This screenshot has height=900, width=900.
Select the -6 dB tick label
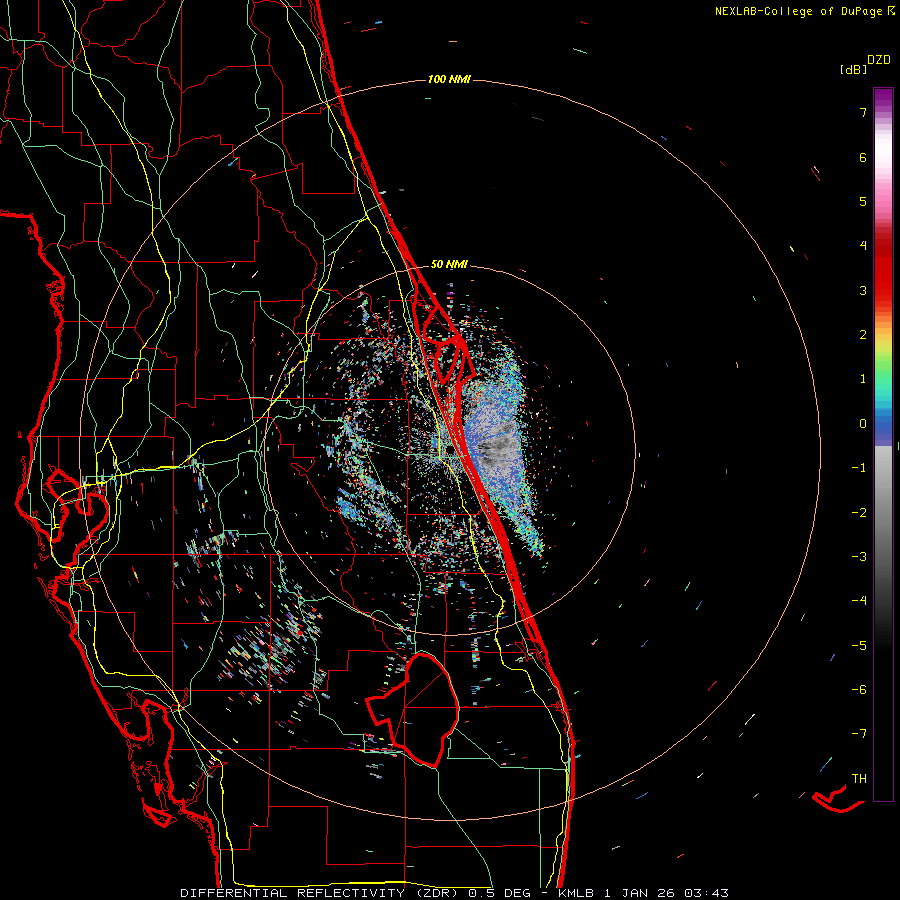(859, 690)
